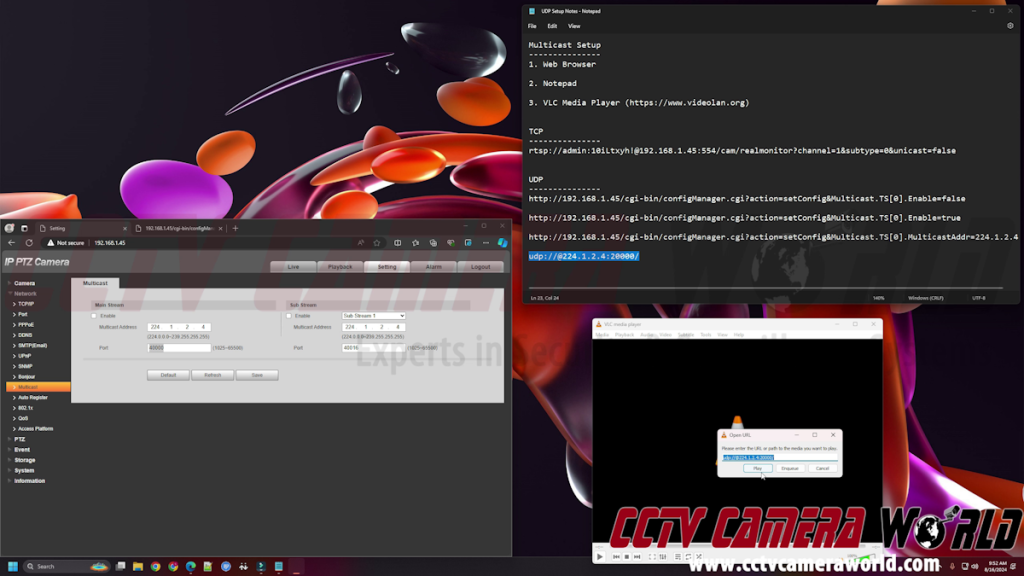Close the Setting browser tab
1024x576 pixels.
(125, 229)
